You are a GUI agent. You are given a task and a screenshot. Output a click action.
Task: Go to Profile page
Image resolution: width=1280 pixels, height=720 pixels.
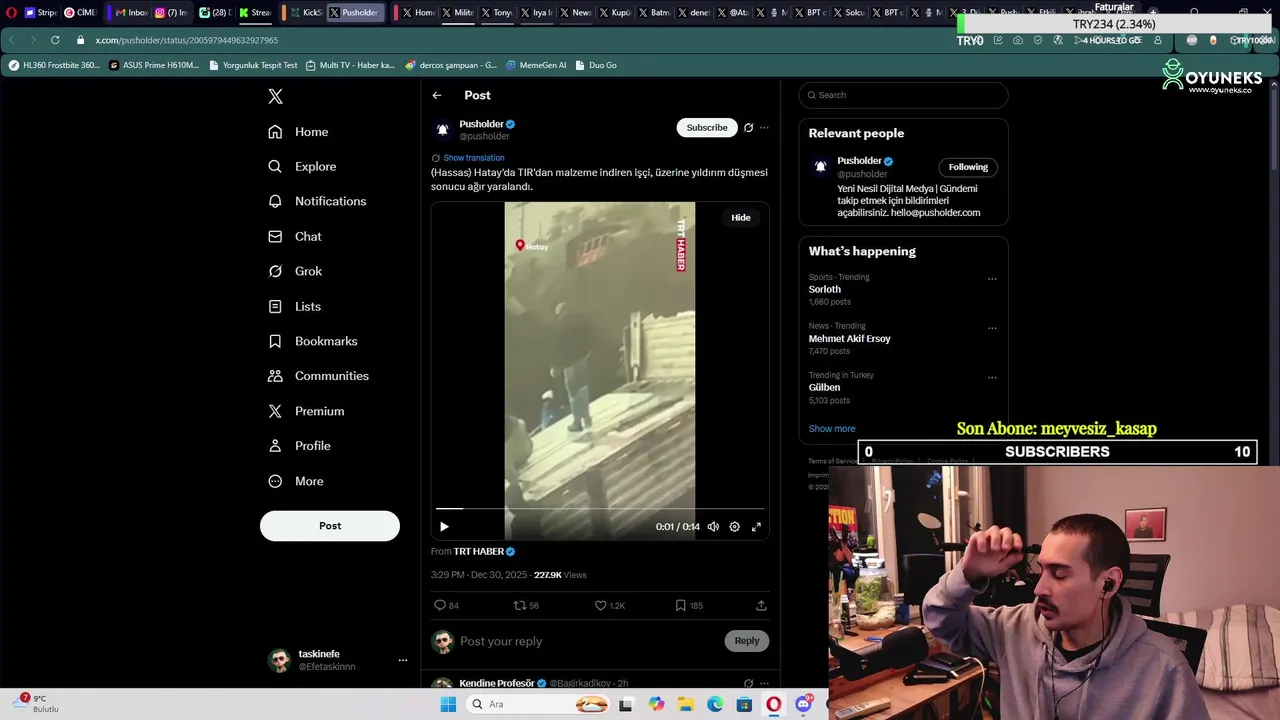pyautogui.click(x=299, y=446)
